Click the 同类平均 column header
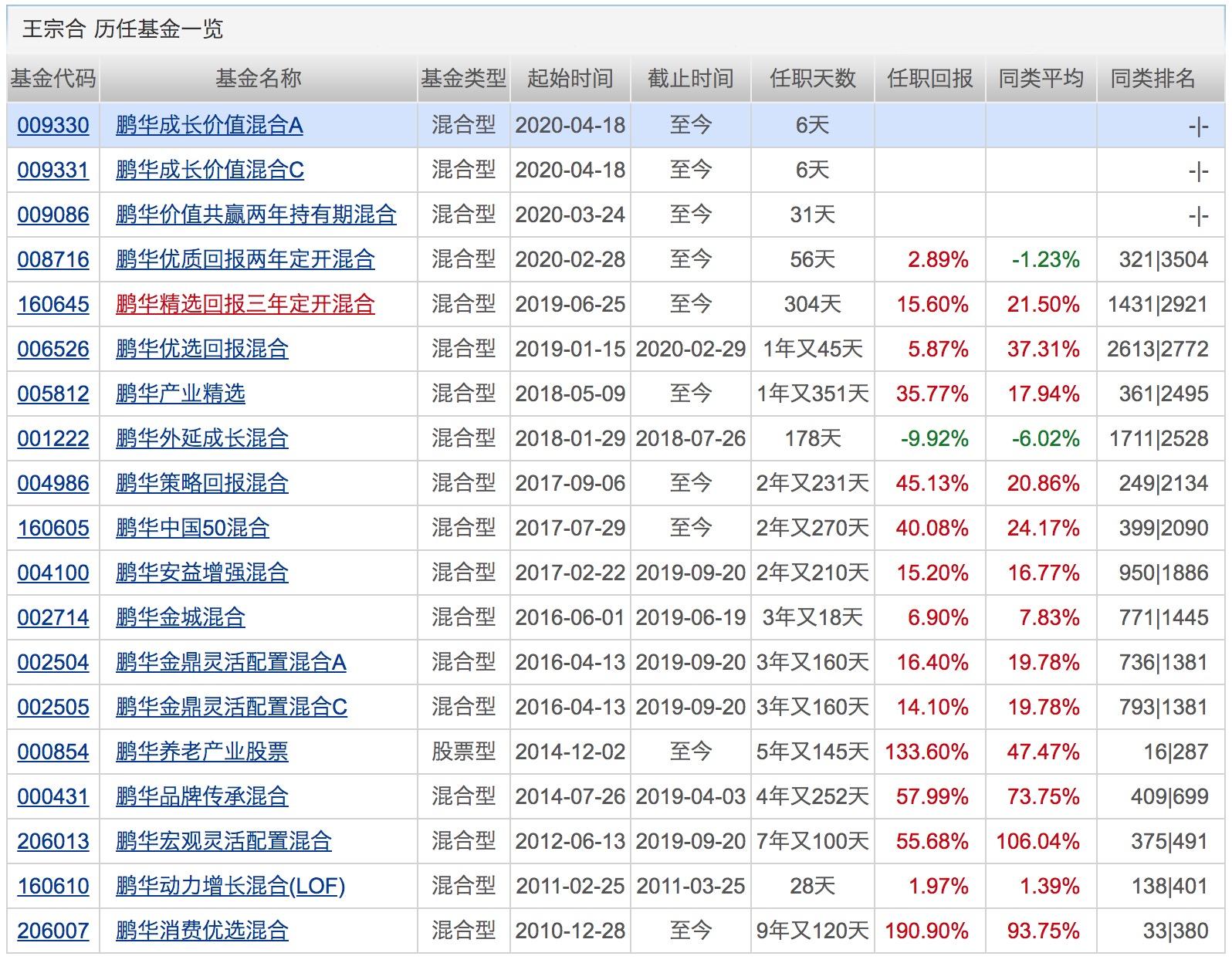1232x963 pixels. pyautogui.click(x=1041, y=78)
